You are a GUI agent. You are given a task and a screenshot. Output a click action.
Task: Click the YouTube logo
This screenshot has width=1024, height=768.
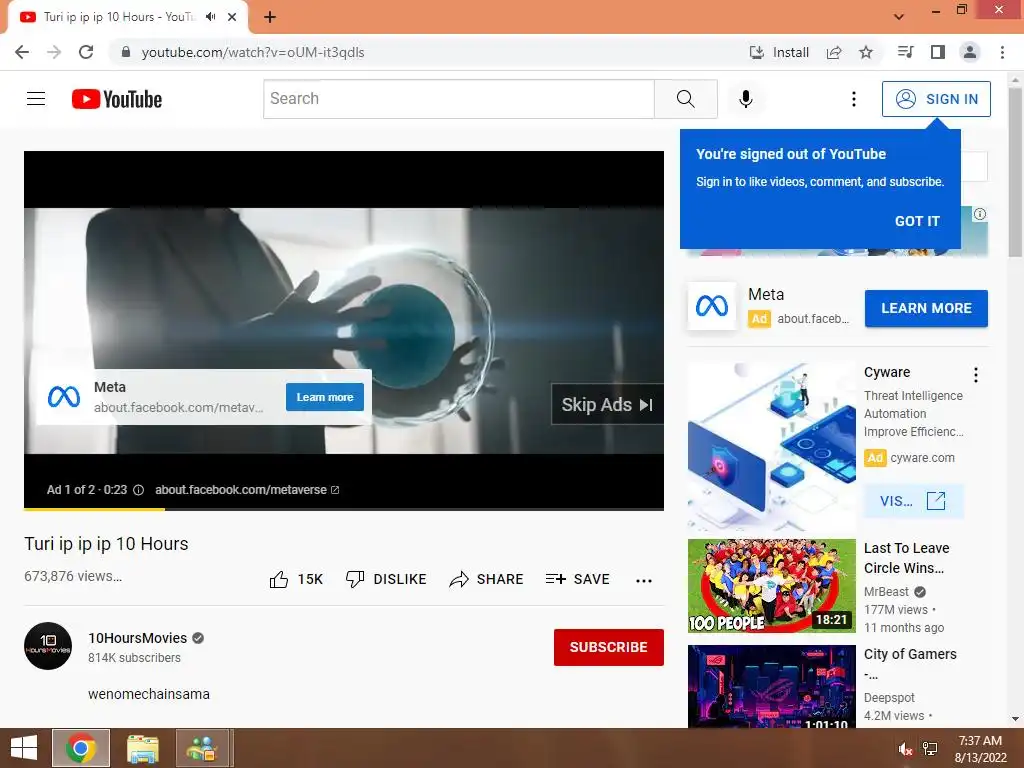point(117,99)
